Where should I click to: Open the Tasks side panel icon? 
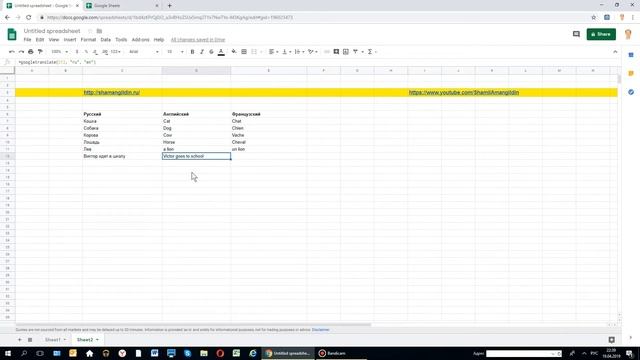(631, 92)
